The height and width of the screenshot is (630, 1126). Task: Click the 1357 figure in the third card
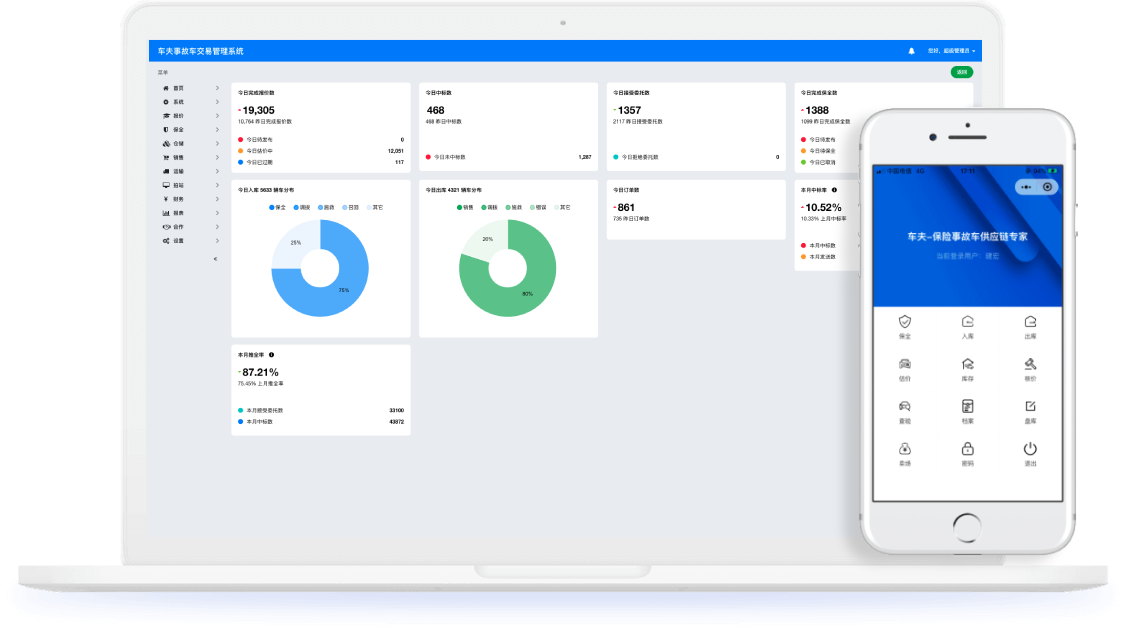click(x=629, y=111)
